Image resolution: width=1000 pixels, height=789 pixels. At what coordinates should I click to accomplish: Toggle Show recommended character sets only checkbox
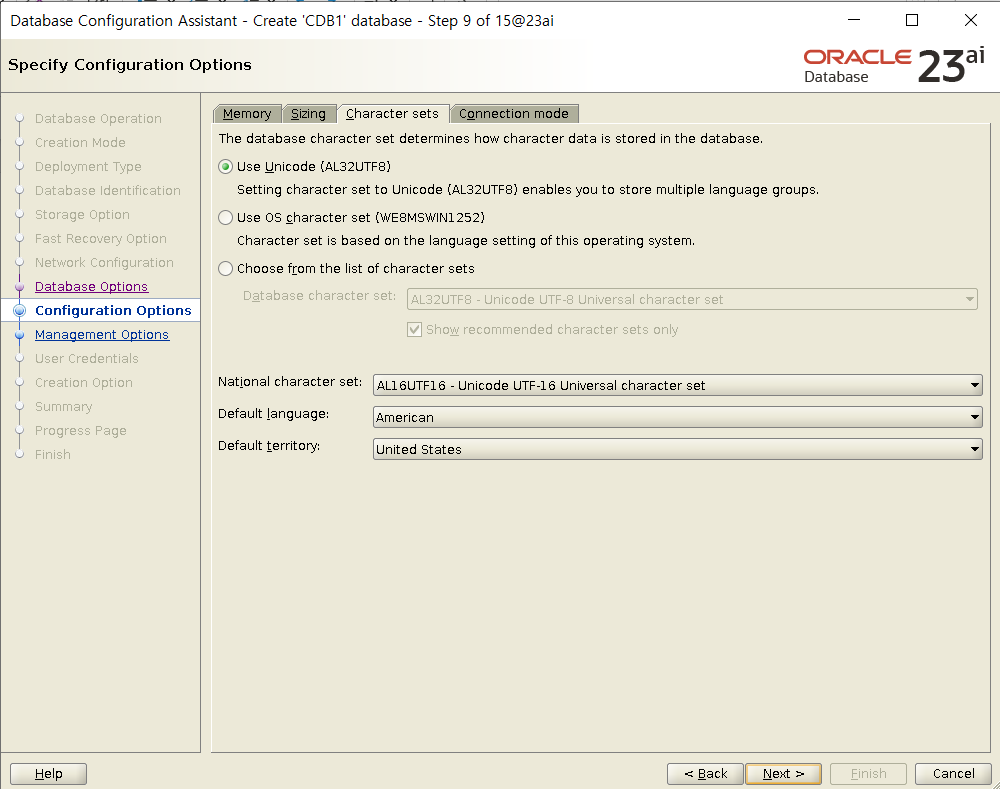coord(415,330)
